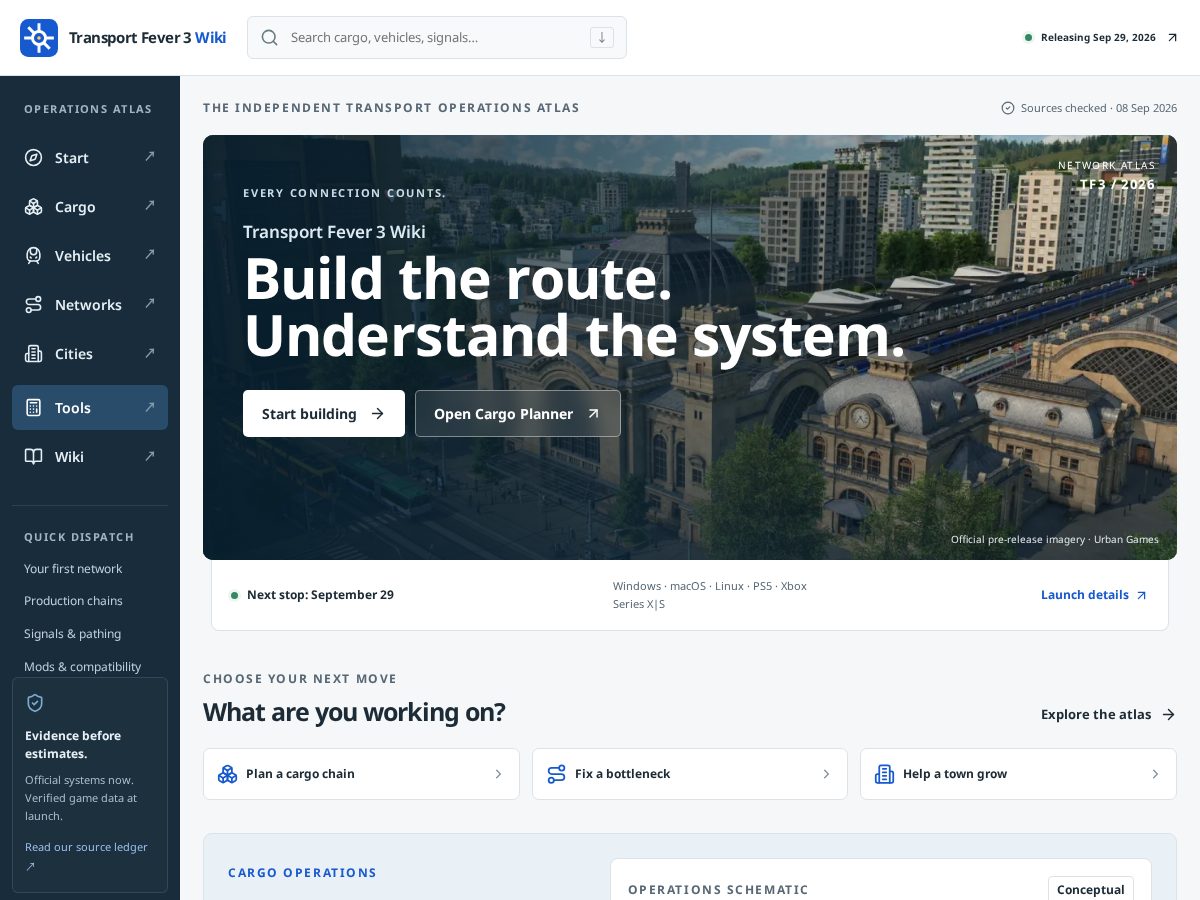Click the Conceptual badge in schematic panel

click(x=1091, y=889)
